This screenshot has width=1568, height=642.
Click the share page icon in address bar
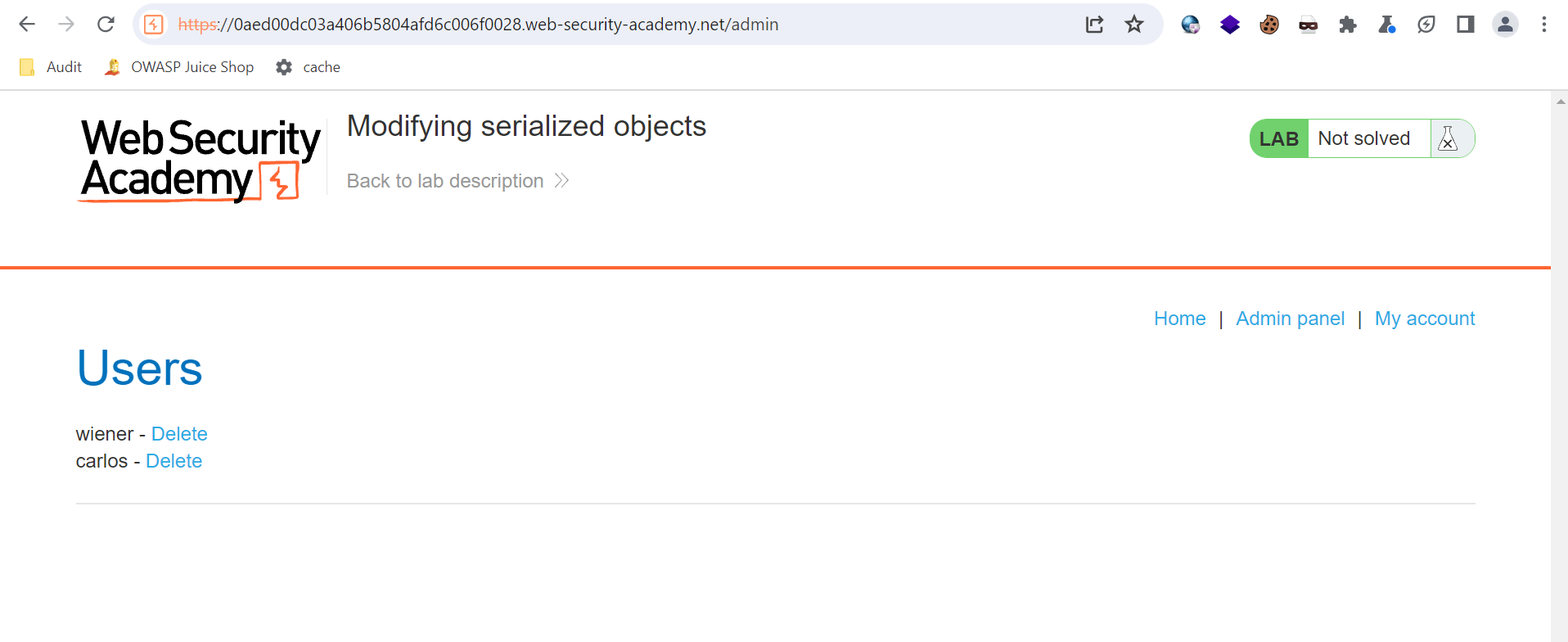(x=1094, y=25)
